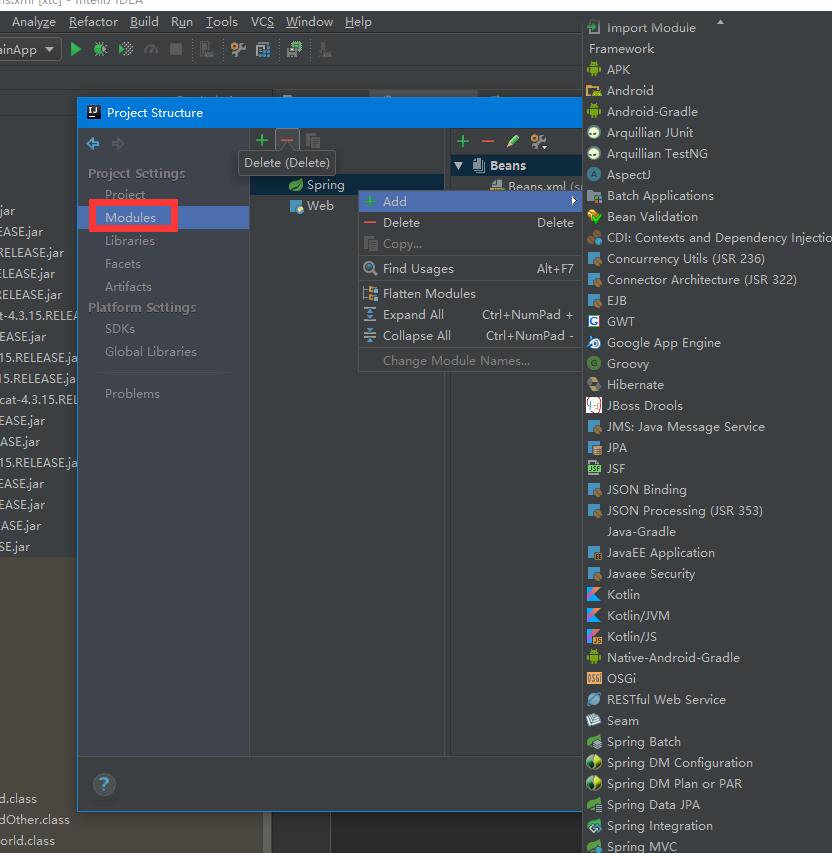Viewport: 832px width, 853px height.
Task: Open the Window menu
Action: (x=309, y=22)
